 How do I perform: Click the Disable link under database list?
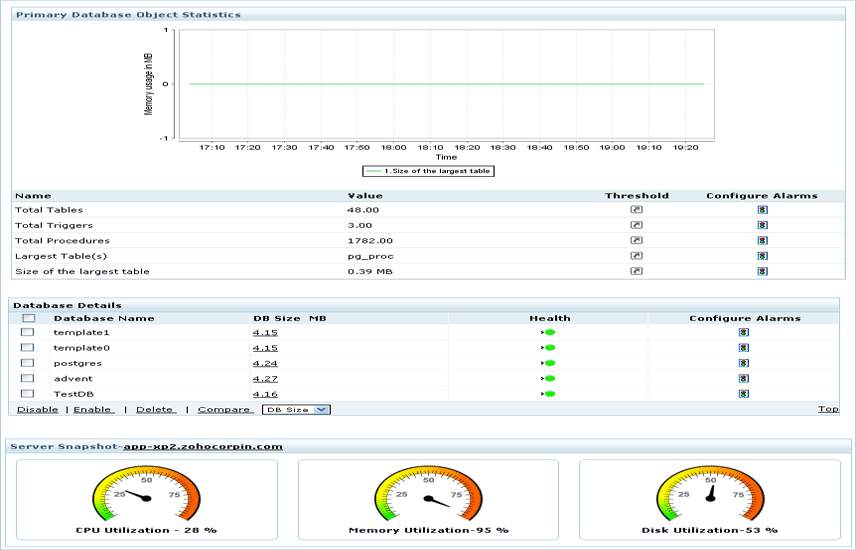point(38,410)
